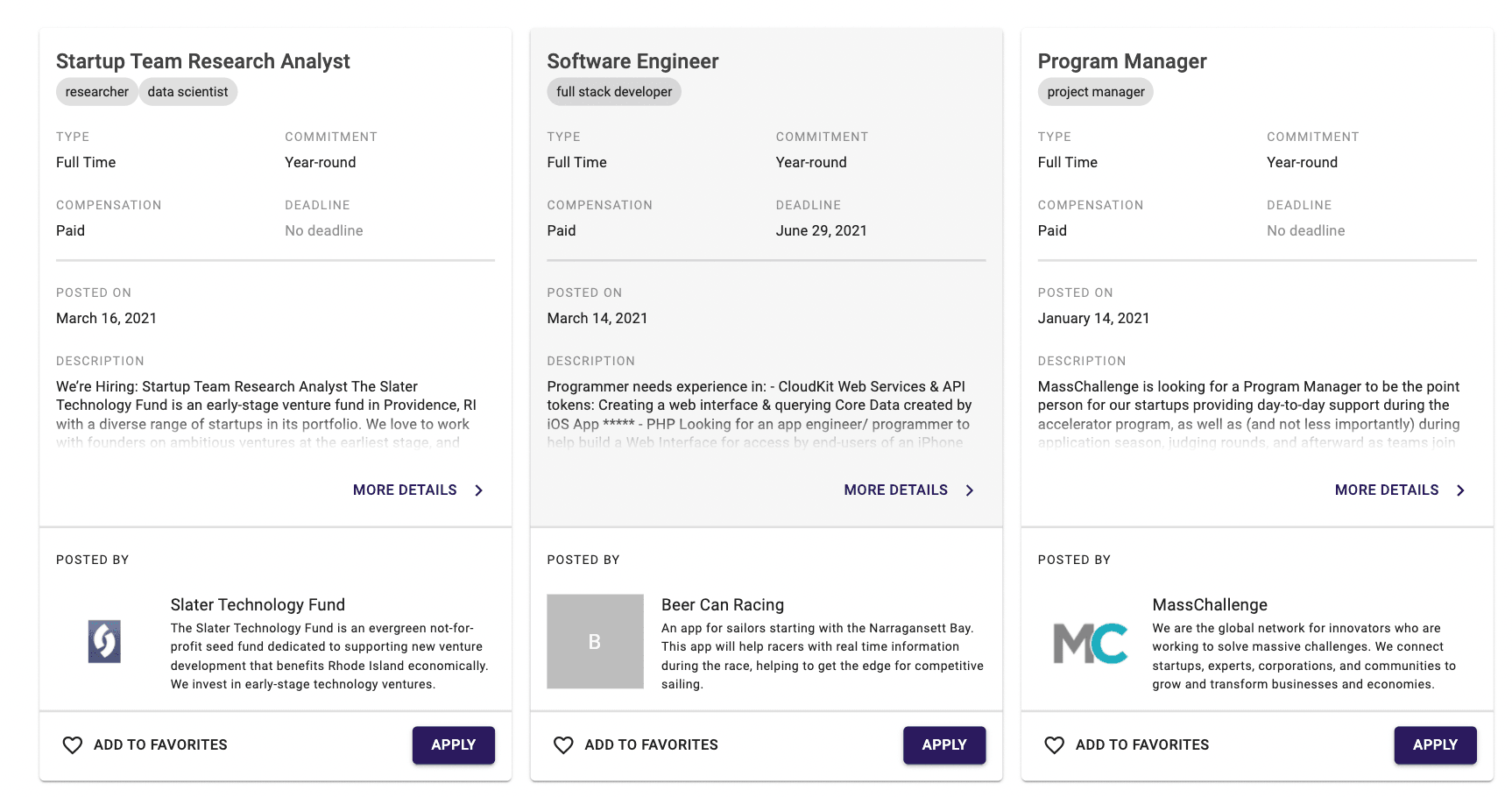Click the Beer Can Racing placeholder avatar
Screen dimensions: 1512x797
tap(595, 642)
